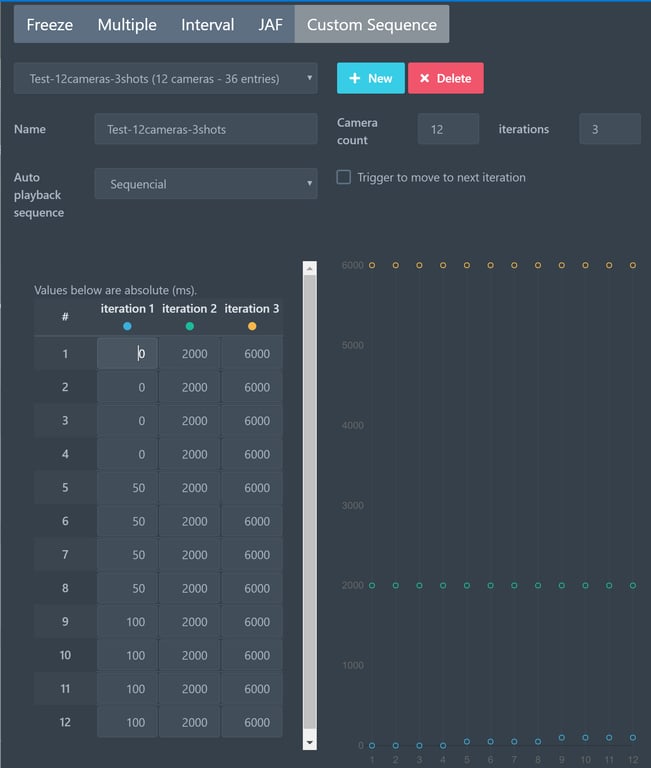651x768 pixels.
Task: Click camera 1 green marker at 2000
Action: click(x=372, y=585)
